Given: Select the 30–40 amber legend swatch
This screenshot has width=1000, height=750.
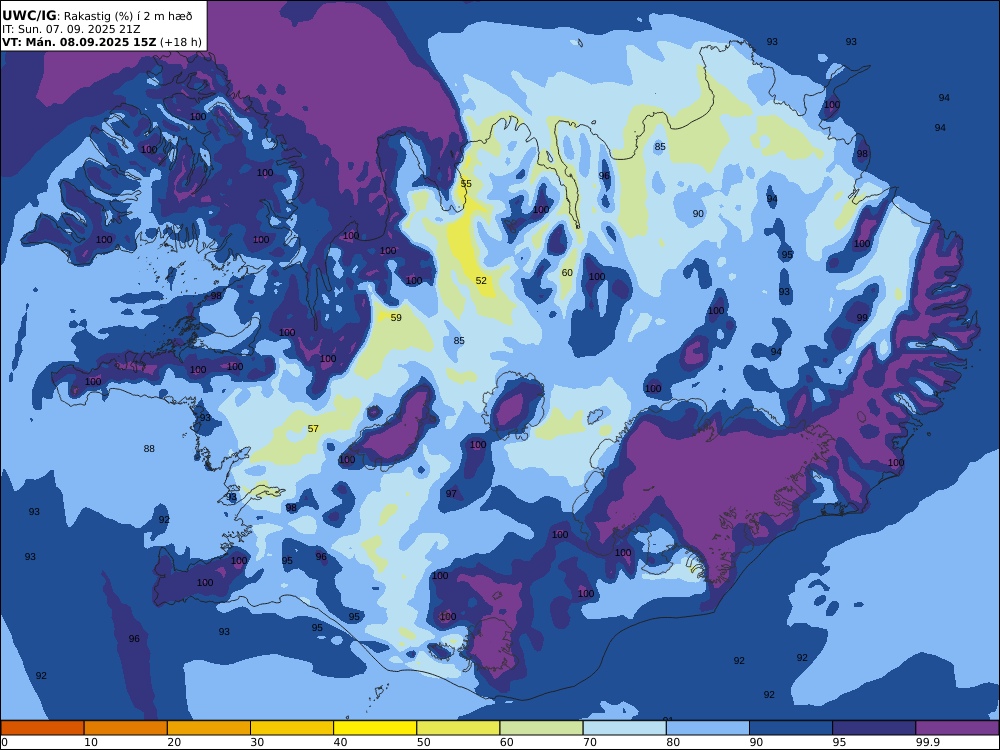Looking at the screenshot, I should (x=292, y=728).
